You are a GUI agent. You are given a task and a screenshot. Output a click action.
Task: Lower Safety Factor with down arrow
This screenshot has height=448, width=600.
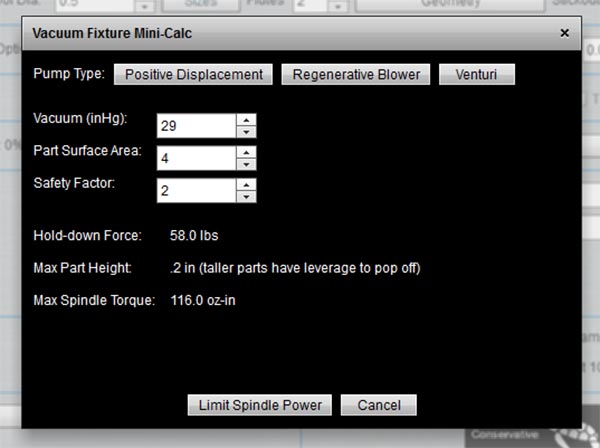point(246,197)
